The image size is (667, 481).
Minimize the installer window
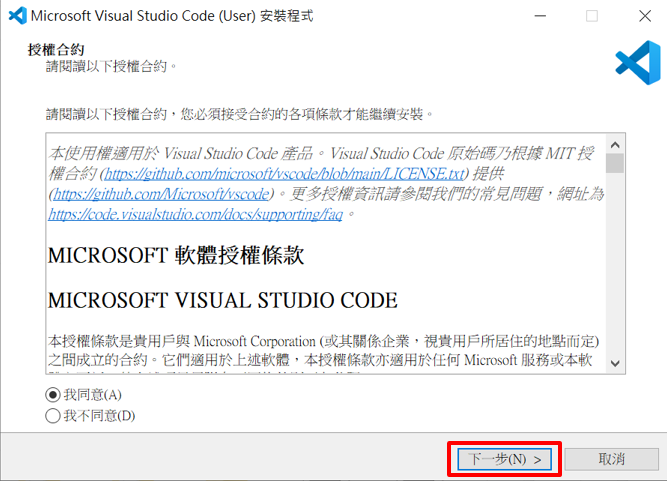pyautogui.click(x=540, y=16)
